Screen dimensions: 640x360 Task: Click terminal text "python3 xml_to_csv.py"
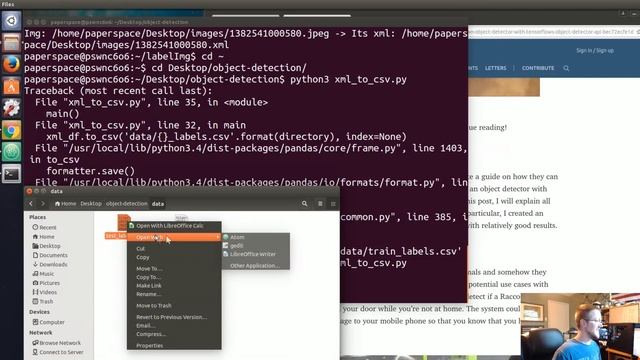[x=348, y=79]
